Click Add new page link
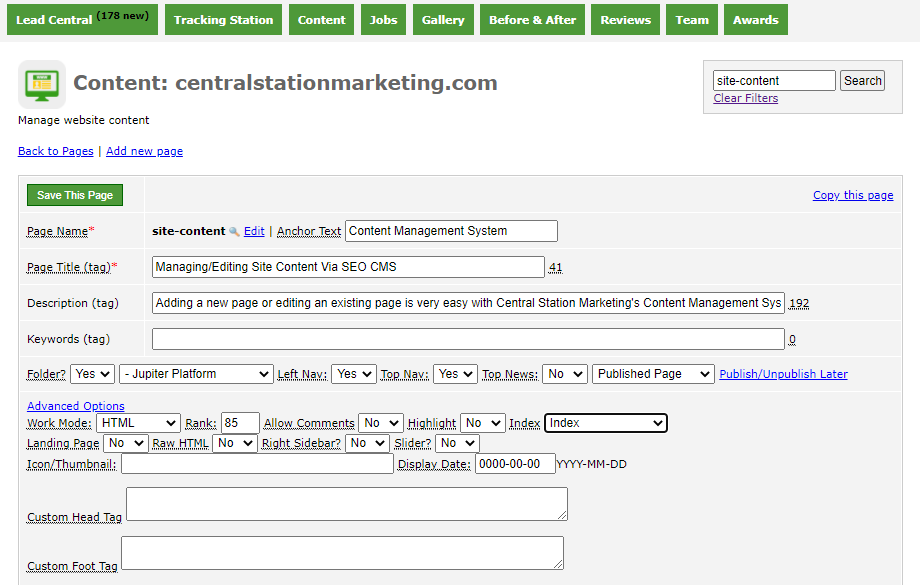920x585 pixels. [x=144, y=151]
